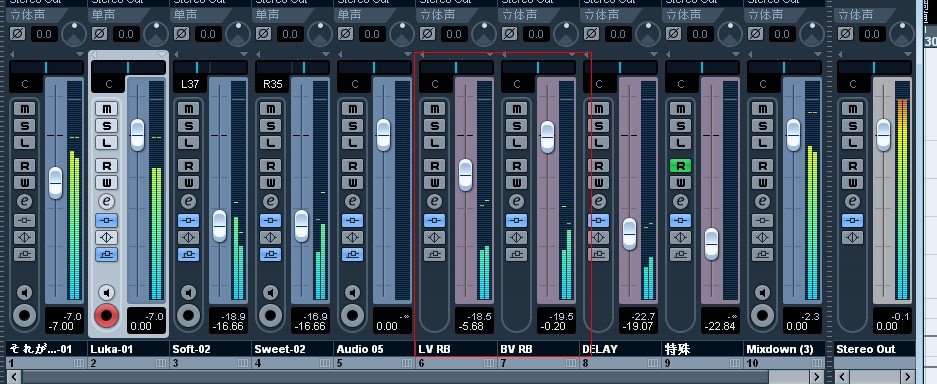The width and height of the screenshot is (937, 384).
Task: Open the view options icon under Soft-02
Action: click(243, 363)
